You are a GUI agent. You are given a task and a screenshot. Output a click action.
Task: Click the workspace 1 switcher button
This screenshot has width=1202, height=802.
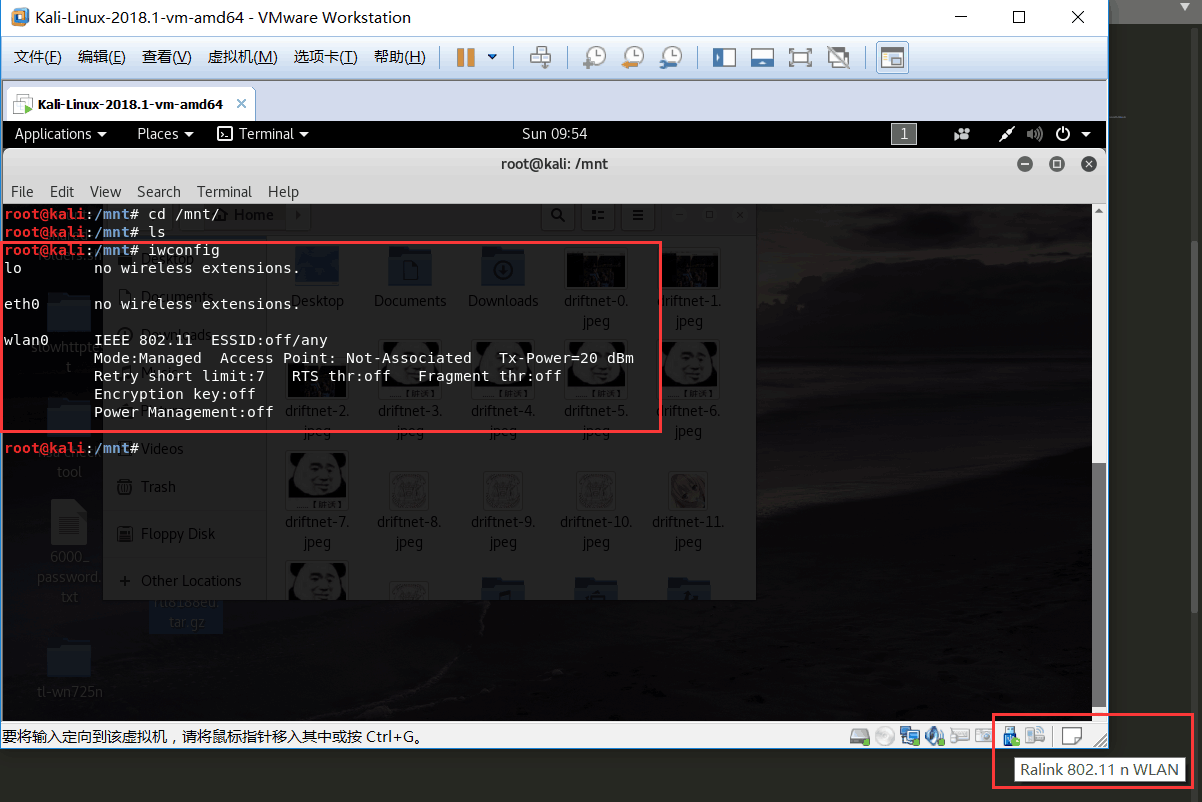tap(903, 134)
